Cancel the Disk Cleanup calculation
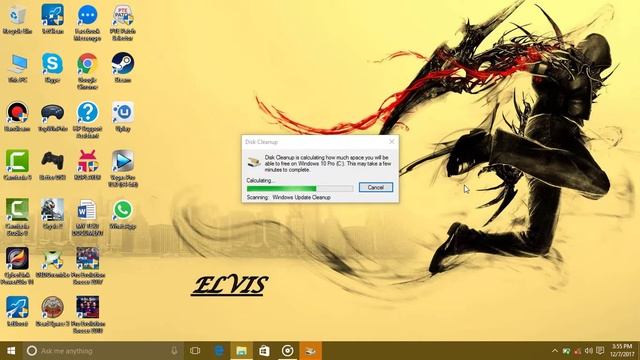Image resolution: width=640 pixels, height=360 pixels. coord(376,187)
